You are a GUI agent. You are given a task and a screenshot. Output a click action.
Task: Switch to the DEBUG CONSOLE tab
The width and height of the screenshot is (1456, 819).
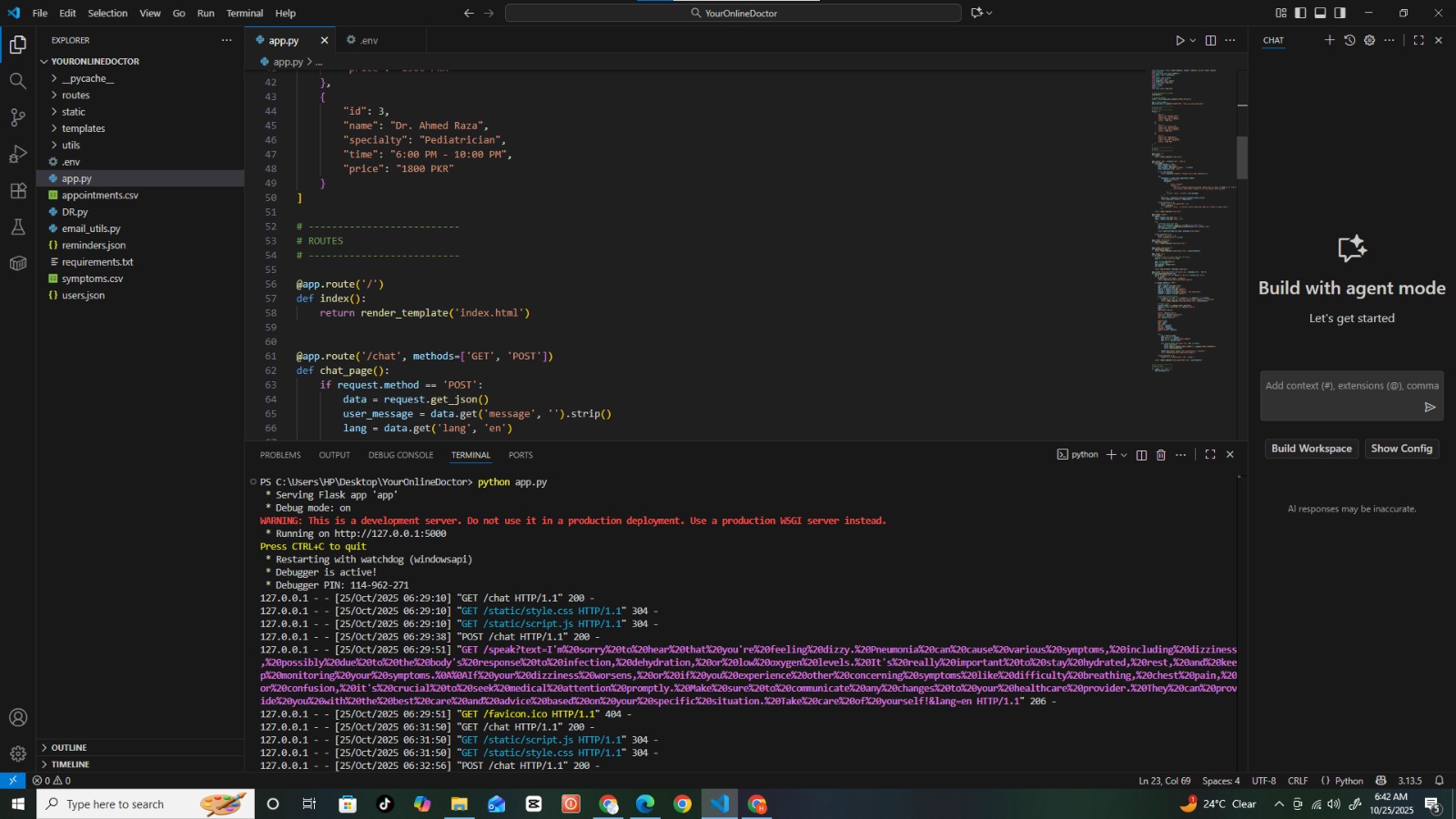point(400,455)
